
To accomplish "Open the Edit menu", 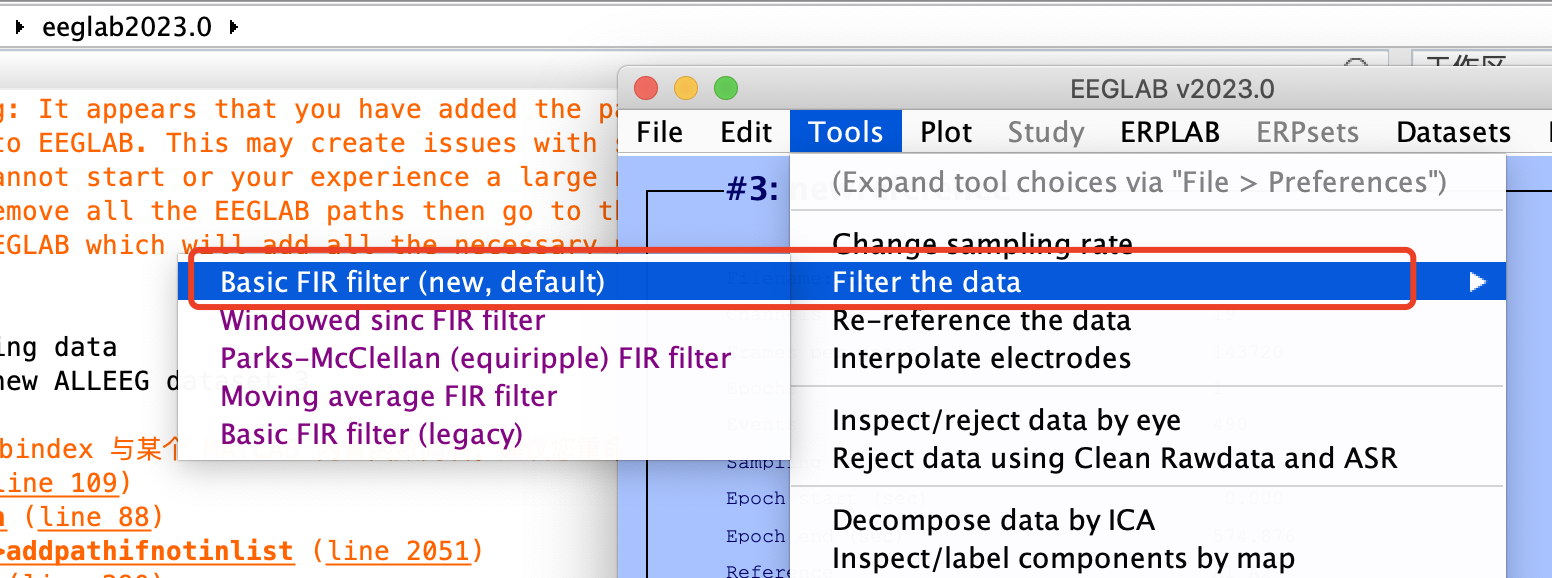I will click(x=746, y=132).
